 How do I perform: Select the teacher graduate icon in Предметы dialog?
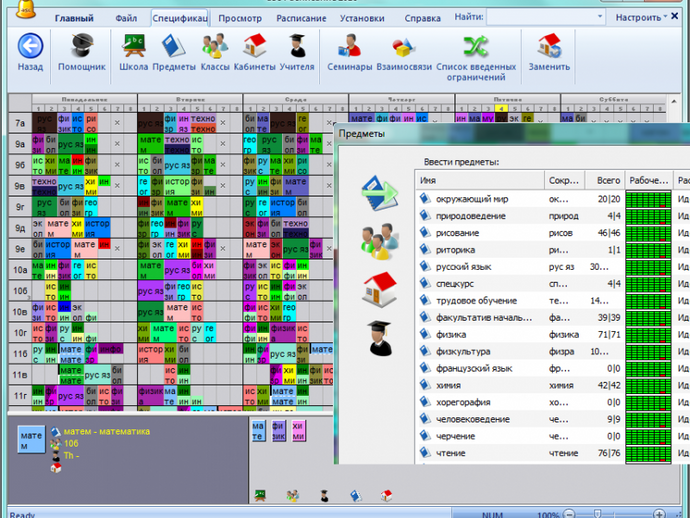tap(380, 338)
